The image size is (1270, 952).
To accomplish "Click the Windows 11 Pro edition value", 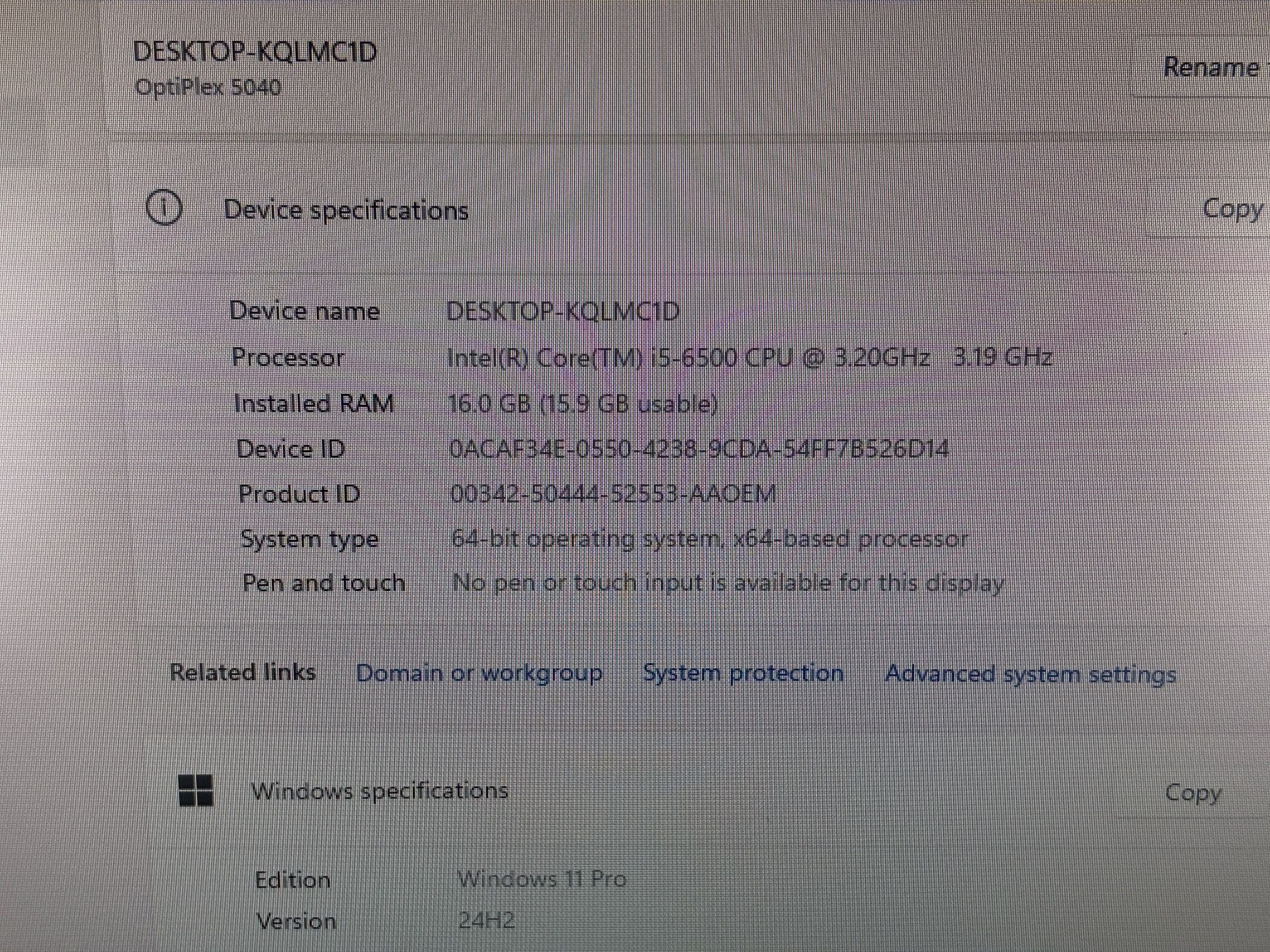I will pos(542,878).
